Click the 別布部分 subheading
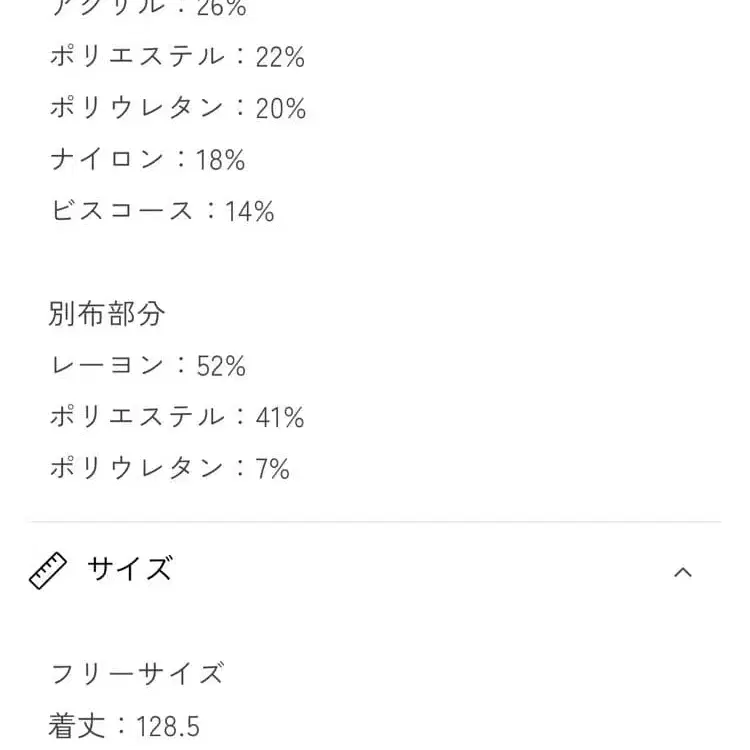Viewport: 750px width, 750px height. click(x=107, y=314)
